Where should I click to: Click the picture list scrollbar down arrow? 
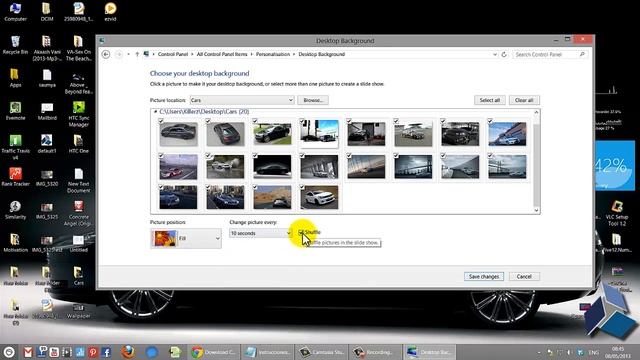(536, 210)
